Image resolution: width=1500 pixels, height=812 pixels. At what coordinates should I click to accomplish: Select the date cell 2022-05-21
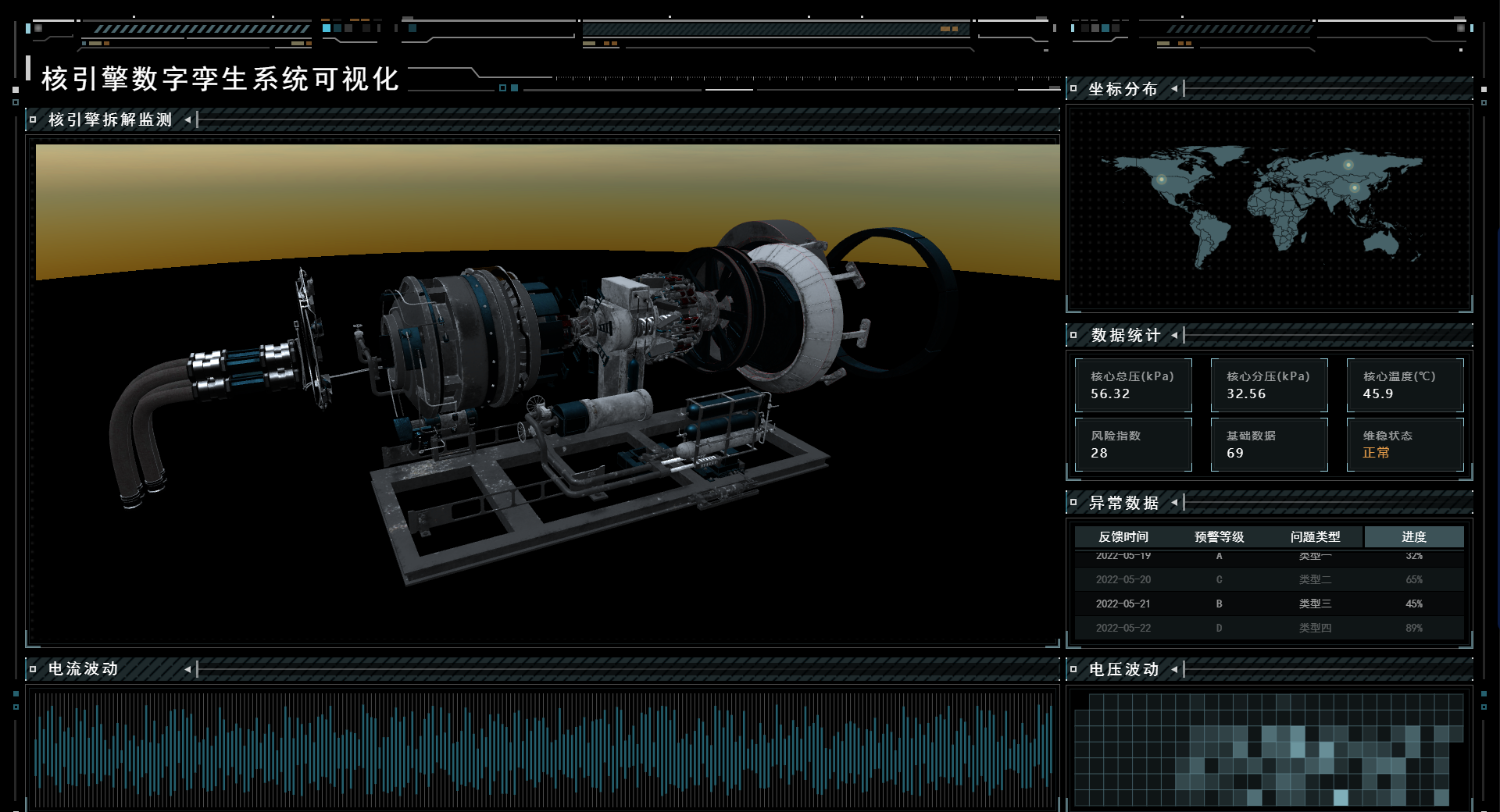1123,604
